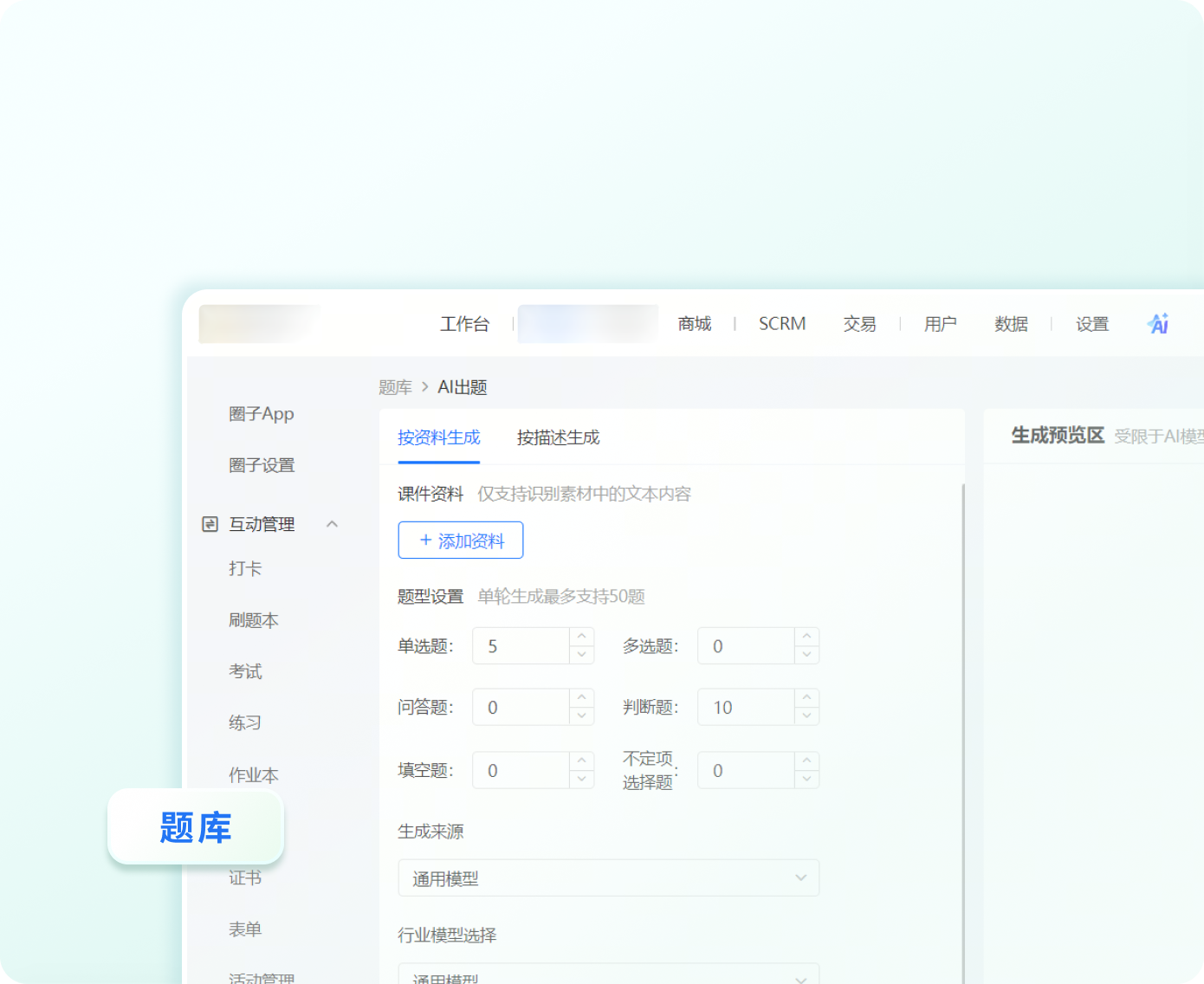Decrease the 填空题 count by one
1204x984 pixels.
[x=582, y=780]
